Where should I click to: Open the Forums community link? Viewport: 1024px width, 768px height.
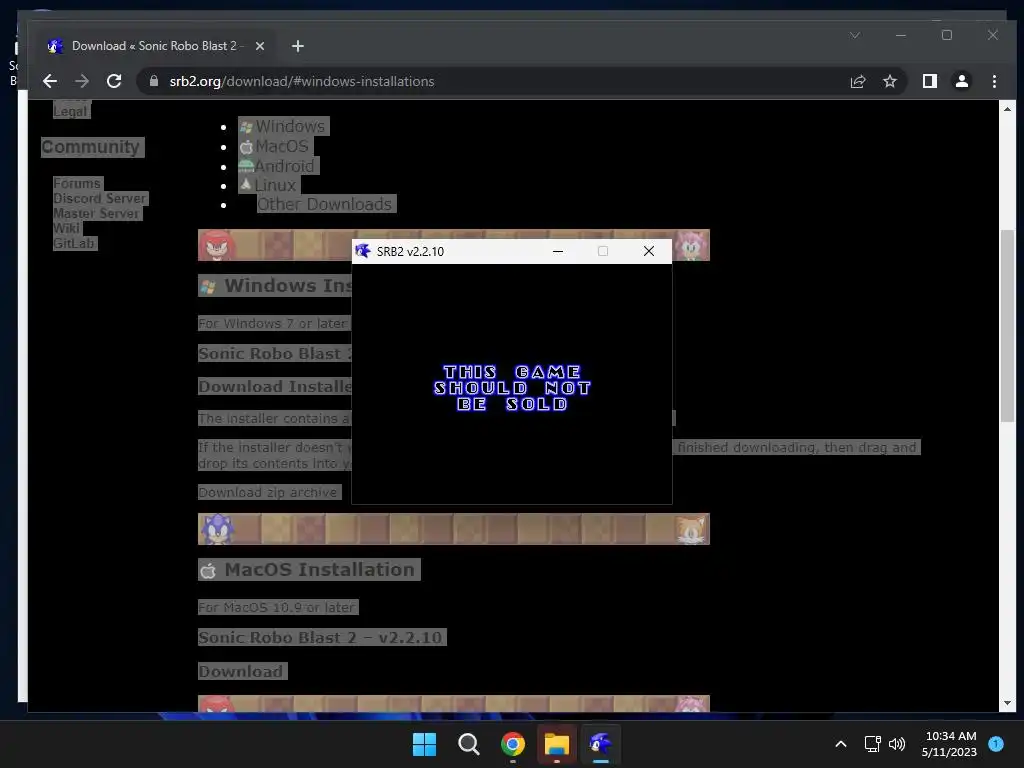tap(77, 184)
